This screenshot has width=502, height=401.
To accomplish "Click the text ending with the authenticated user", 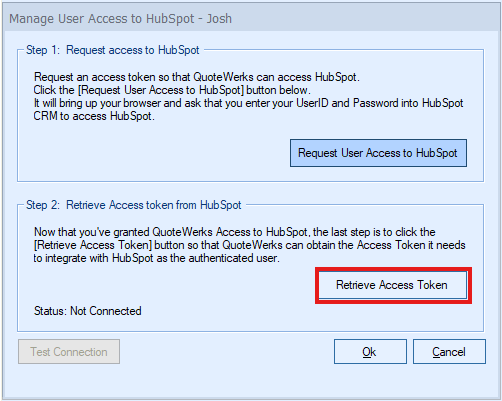I will point(156,258).
